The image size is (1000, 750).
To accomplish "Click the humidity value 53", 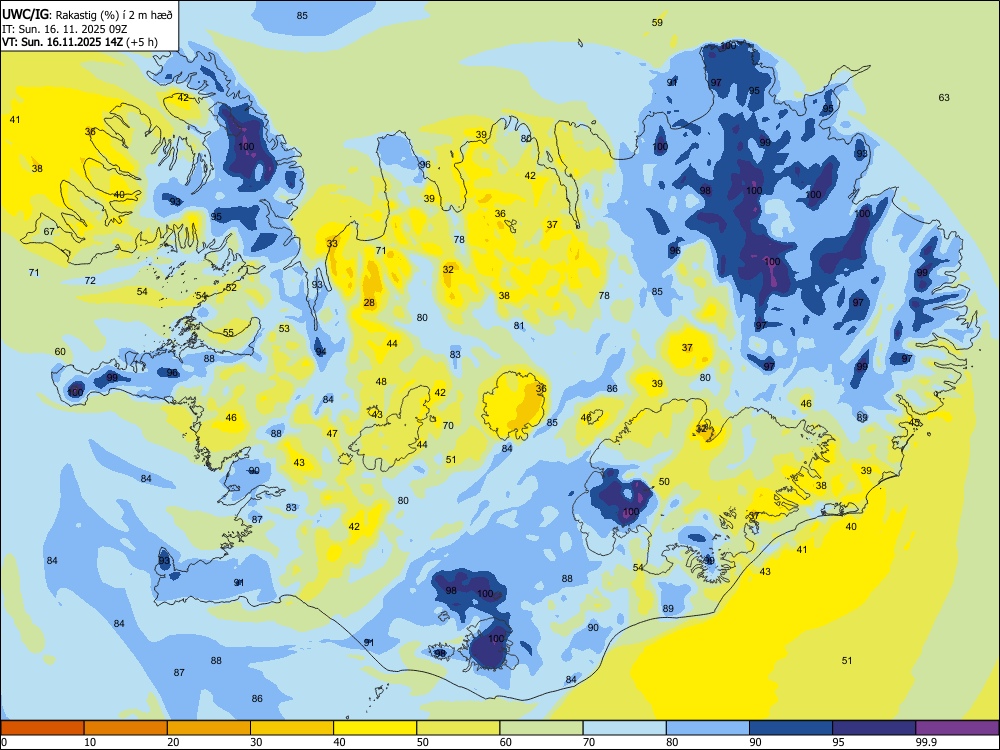I will (284, 328).
